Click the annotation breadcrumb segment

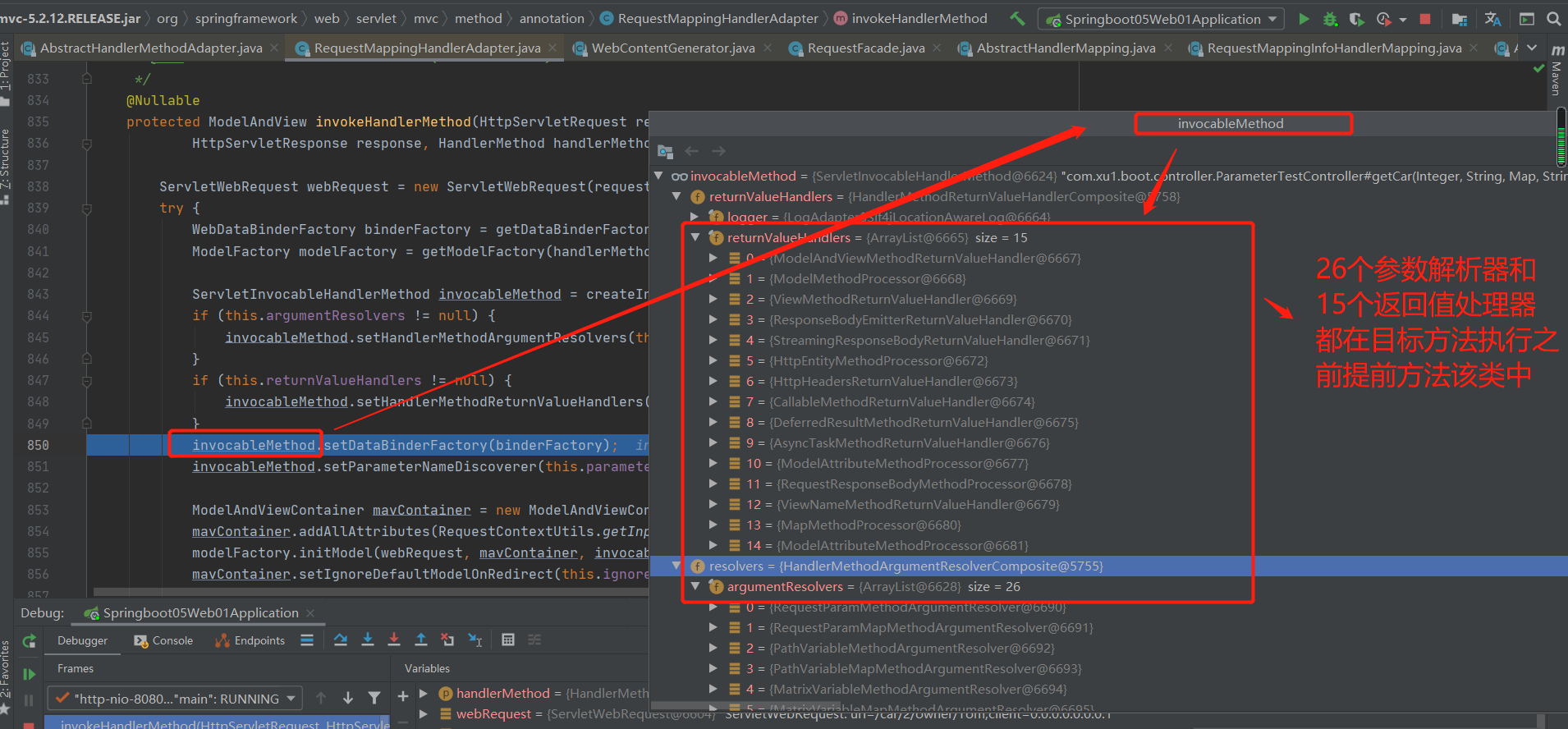552,18
